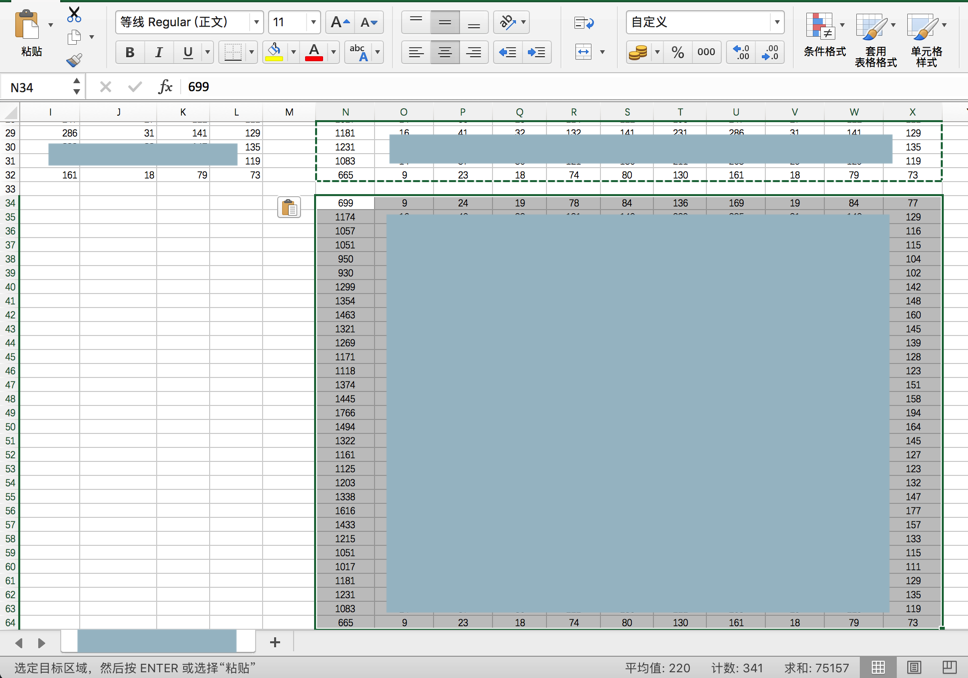Screen dimensions: 968x678
Task: Align text to top
Action: [x=416, y=22]
